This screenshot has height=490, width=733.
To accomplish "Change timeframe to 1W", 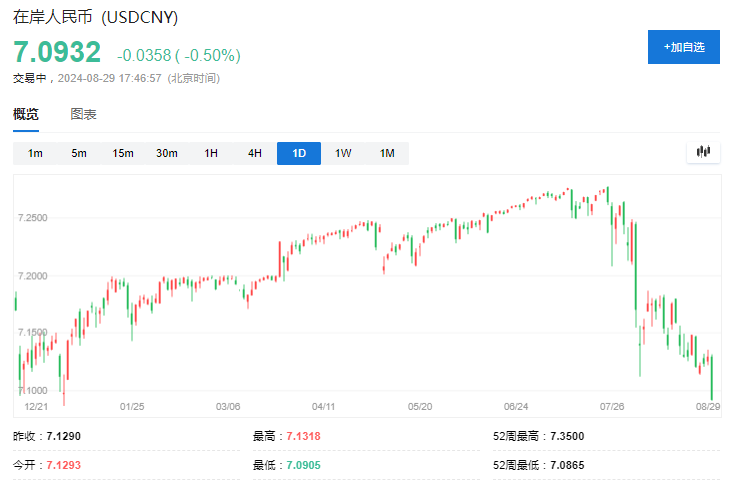I will 343,153.
